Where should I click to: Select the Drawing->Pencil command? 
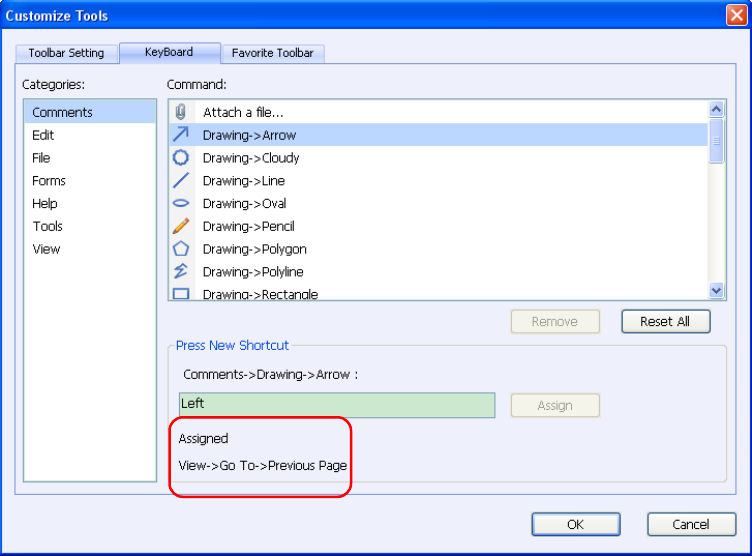(x=438, y=226)
